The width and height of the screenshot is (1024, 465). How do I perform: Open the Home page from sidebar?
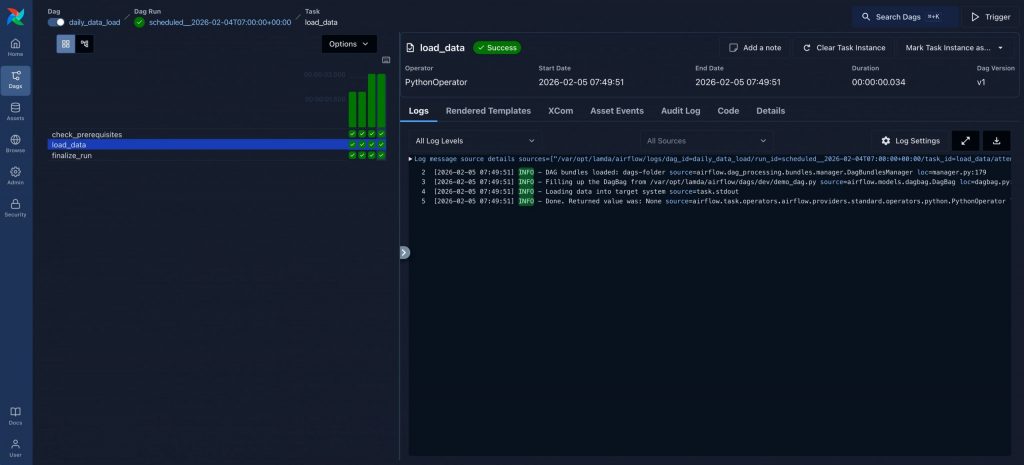pos(15,48)
